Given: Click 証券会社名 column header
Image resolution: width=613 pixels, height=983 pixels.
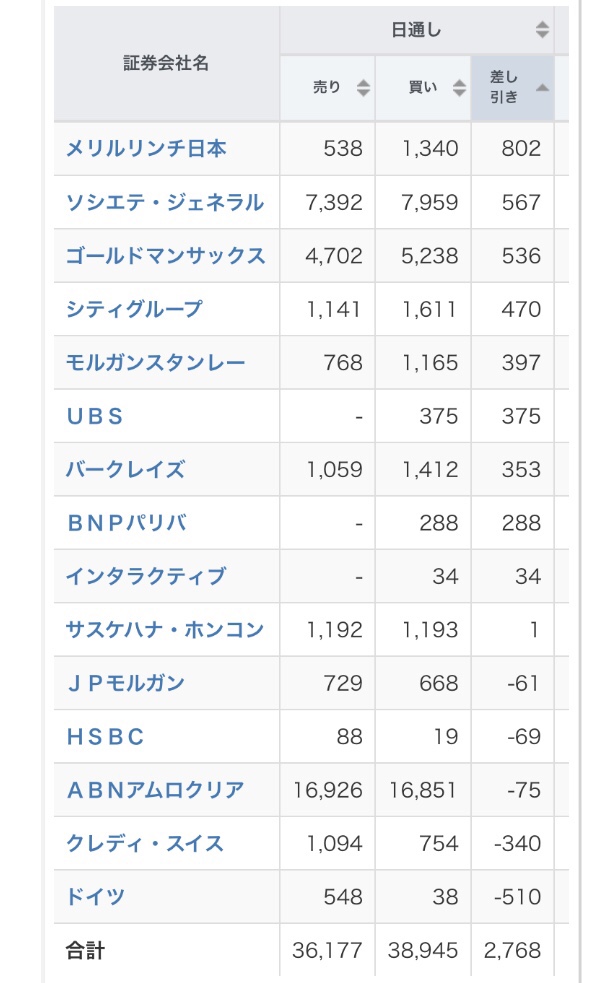Looking at the screenshot, I should pos(166,63).
